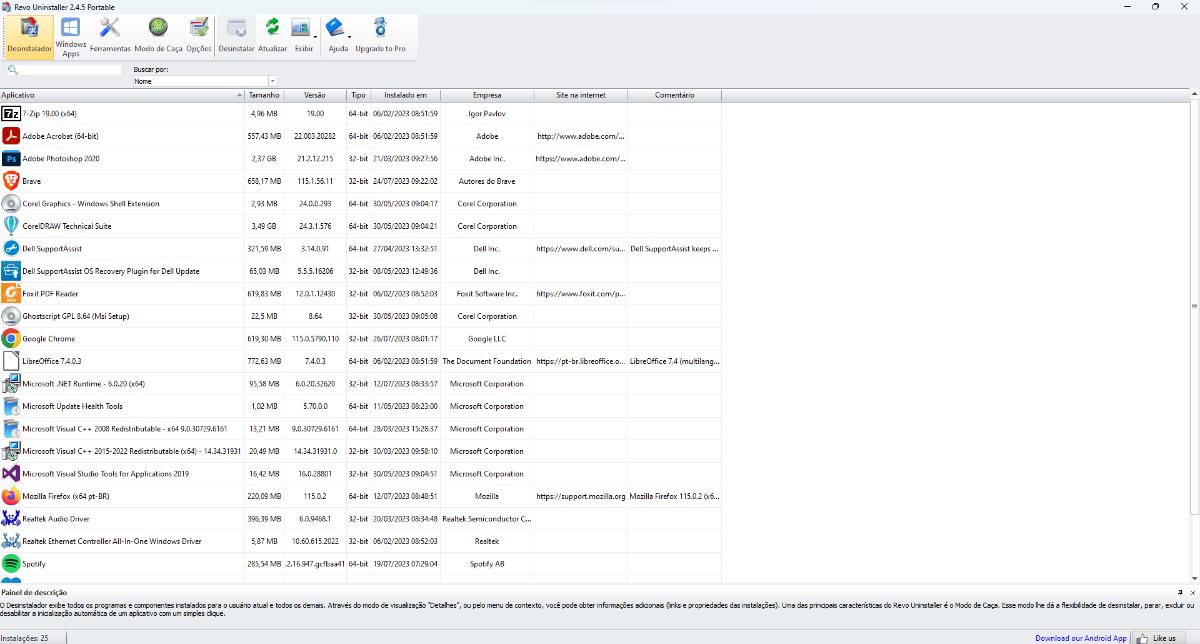Sort list by Tamanho column header
Viewport: 1200px width, 644px height.
(264, 95)
